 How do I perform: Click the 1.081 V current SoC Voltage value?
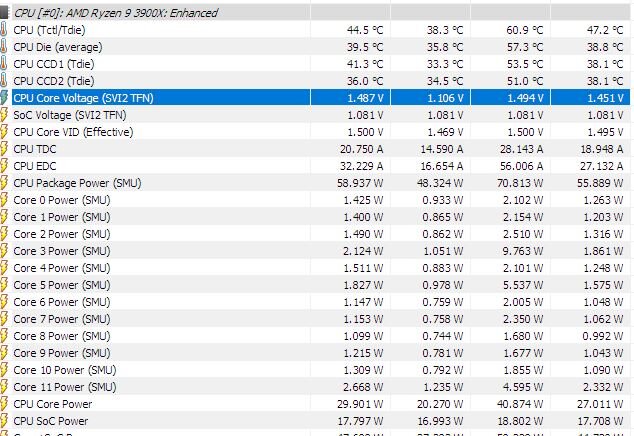(x=365, y=115)
